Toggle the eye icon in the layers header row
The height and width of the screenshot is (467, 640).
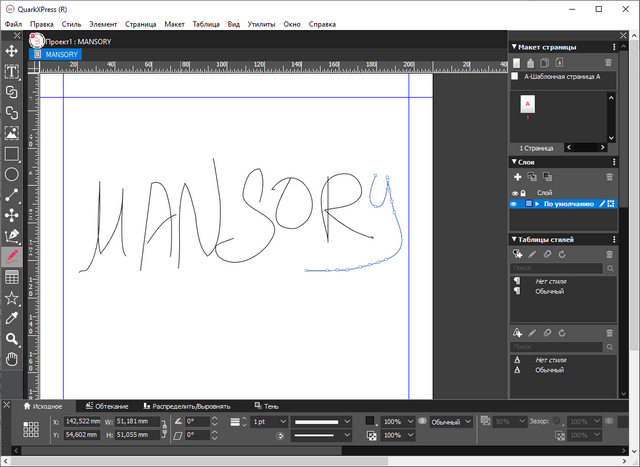click(515, 192)
